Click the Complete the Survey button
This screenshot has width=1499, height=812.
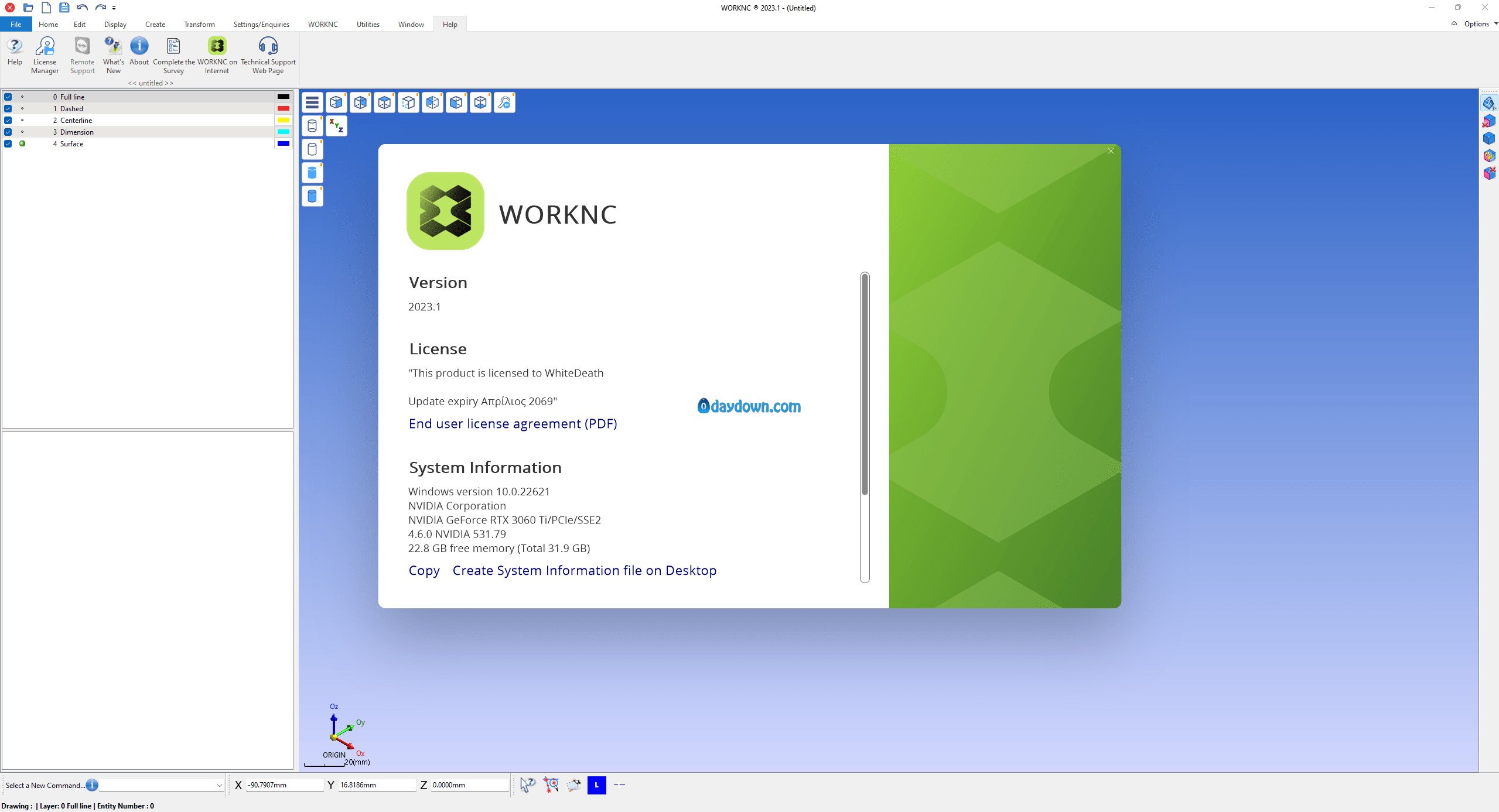pyautogui.click(x=173, y=56)
